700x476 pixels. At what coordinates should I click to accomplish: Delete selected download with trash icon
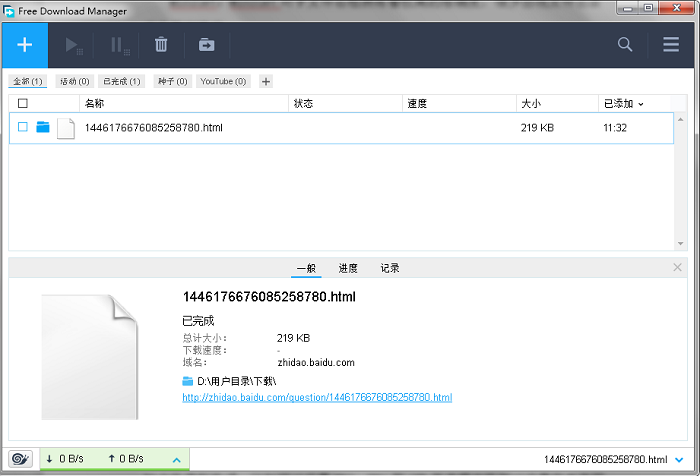[x=161, y=45]
